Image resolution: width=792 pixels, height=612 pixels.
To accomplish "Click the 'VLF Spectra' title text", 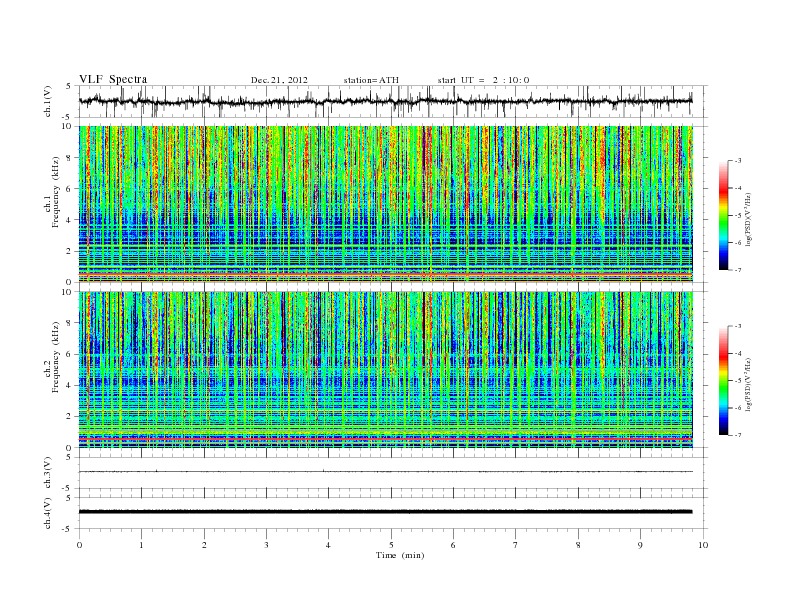I will [113, 79].
